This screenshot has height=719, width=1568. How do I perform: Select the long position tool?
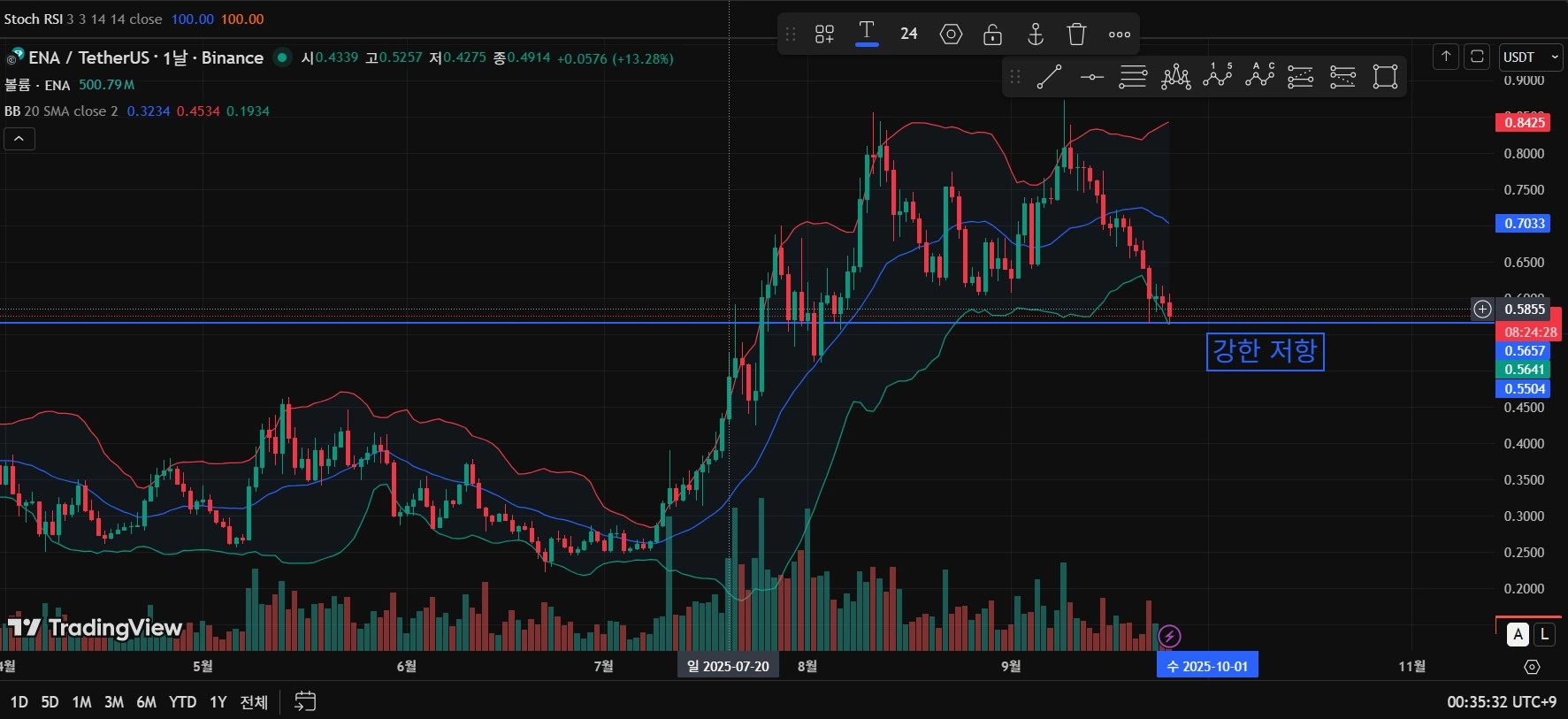(1300, 77)
